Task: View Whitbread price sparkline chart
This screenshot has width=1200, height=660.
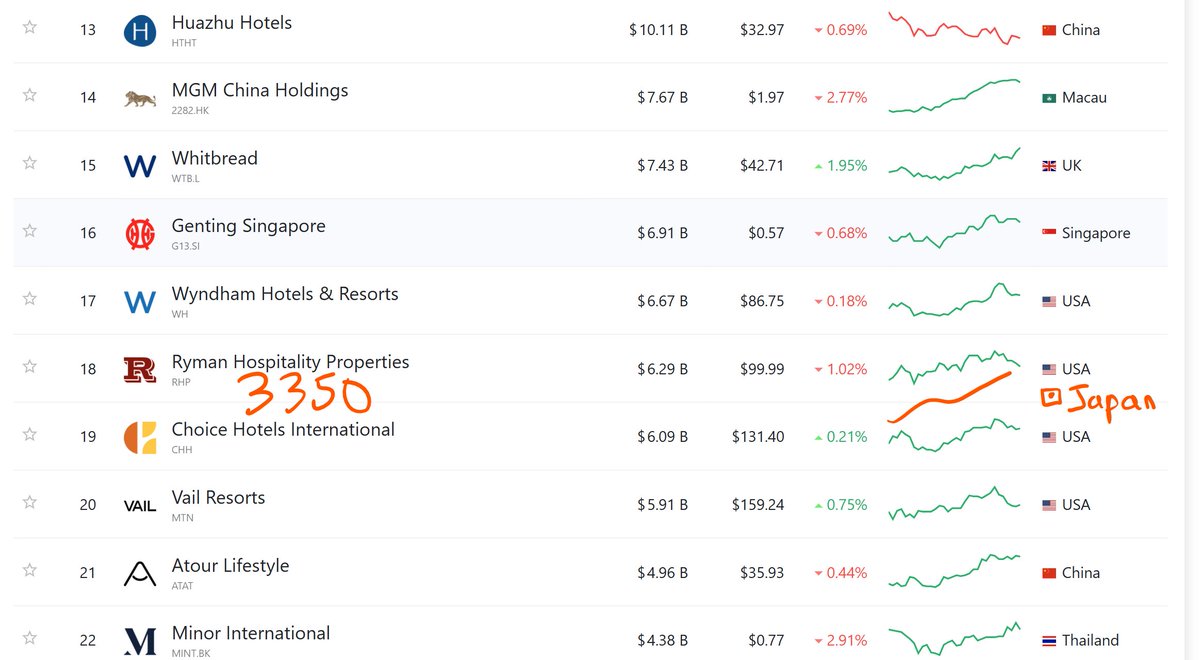Action: (954, 164)
